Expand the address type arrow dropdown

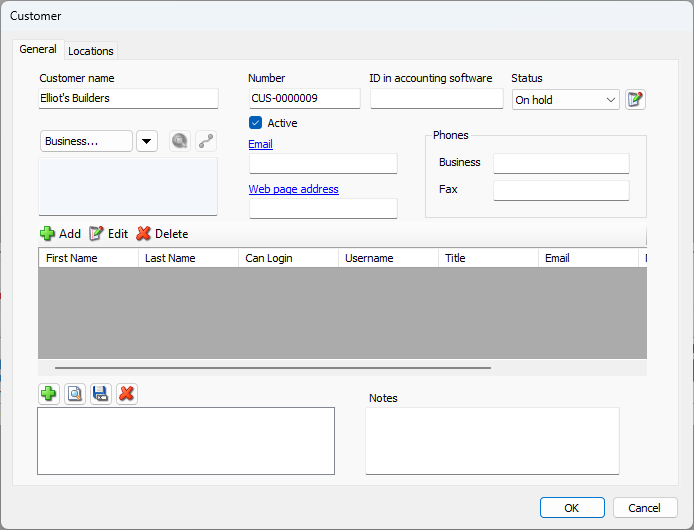[147, 141]
